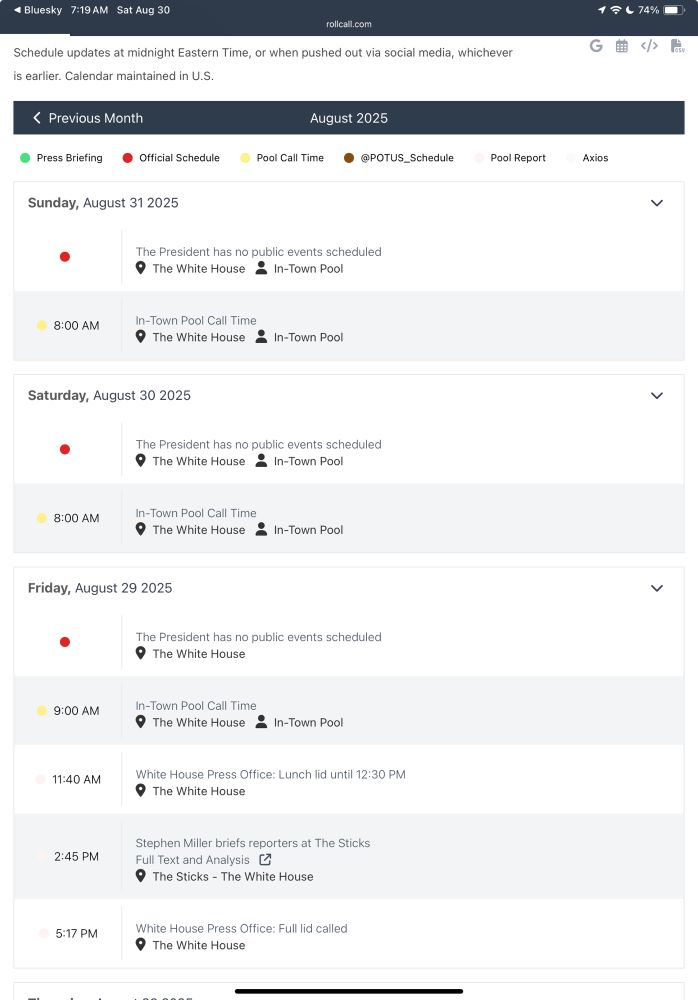
Task: Click the embed code icon
Action: [x=649, y=46]
